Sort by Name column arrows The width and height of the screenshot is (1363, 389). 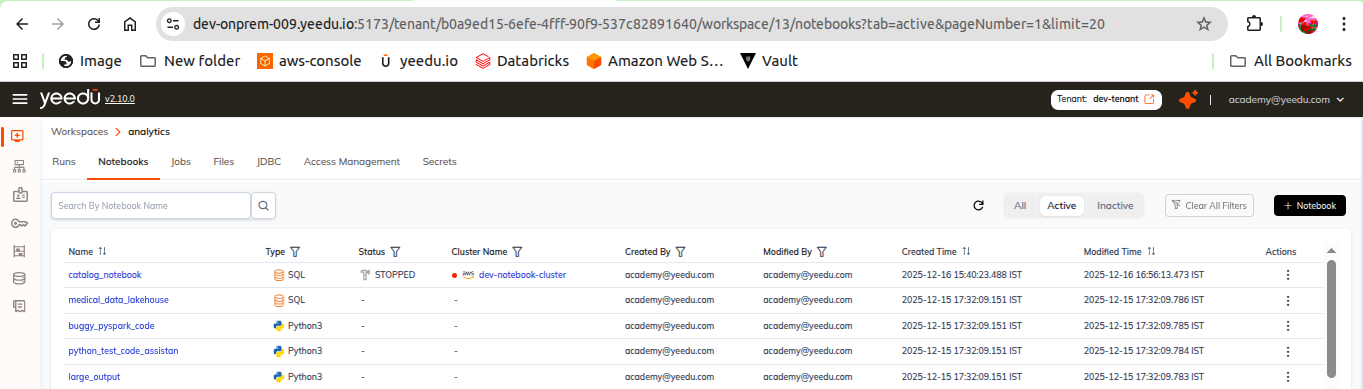pyautogui.click(x=102, y=252)
